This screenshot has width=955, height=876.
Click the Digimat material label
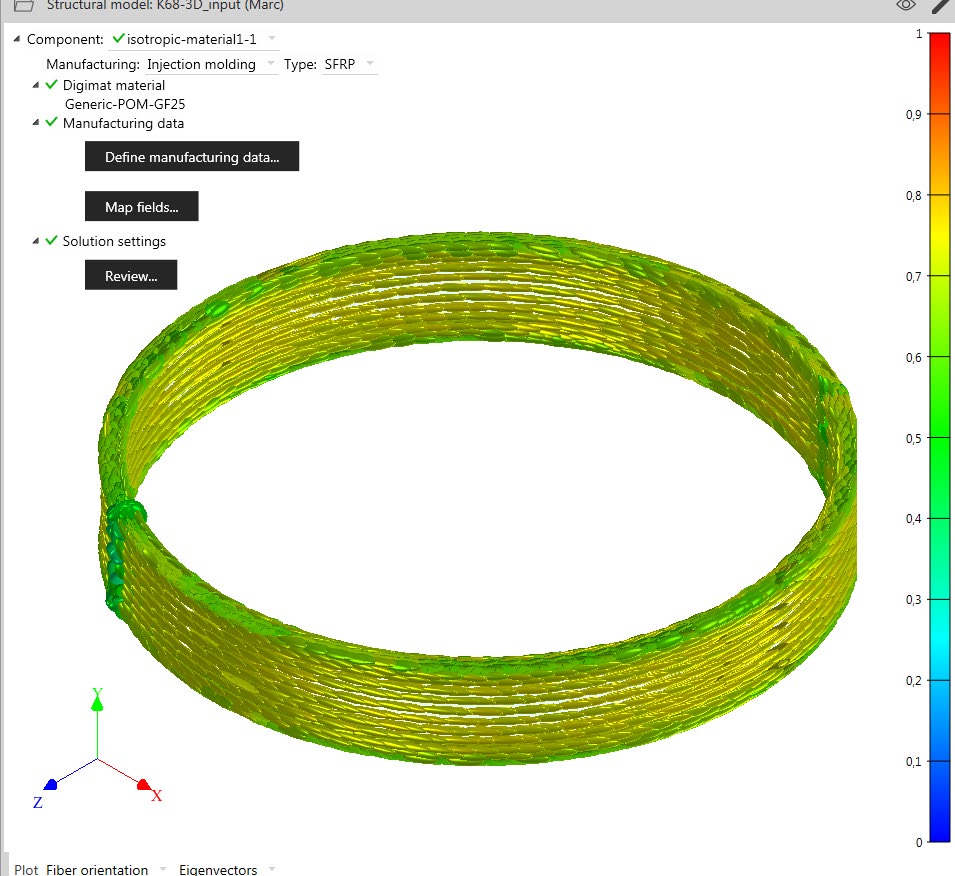coord(114,85)
